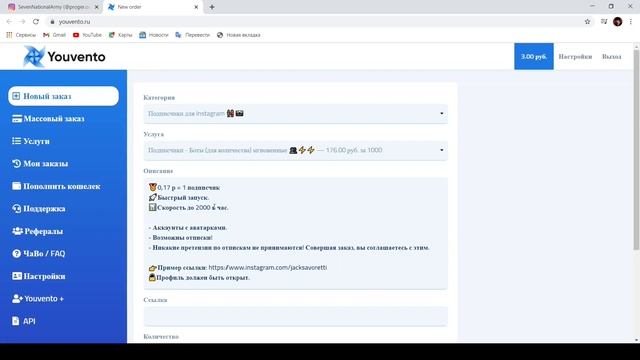Click the 3.00 руб. balance button
Screen dimensions: 640x360
[x=534, y=56]
